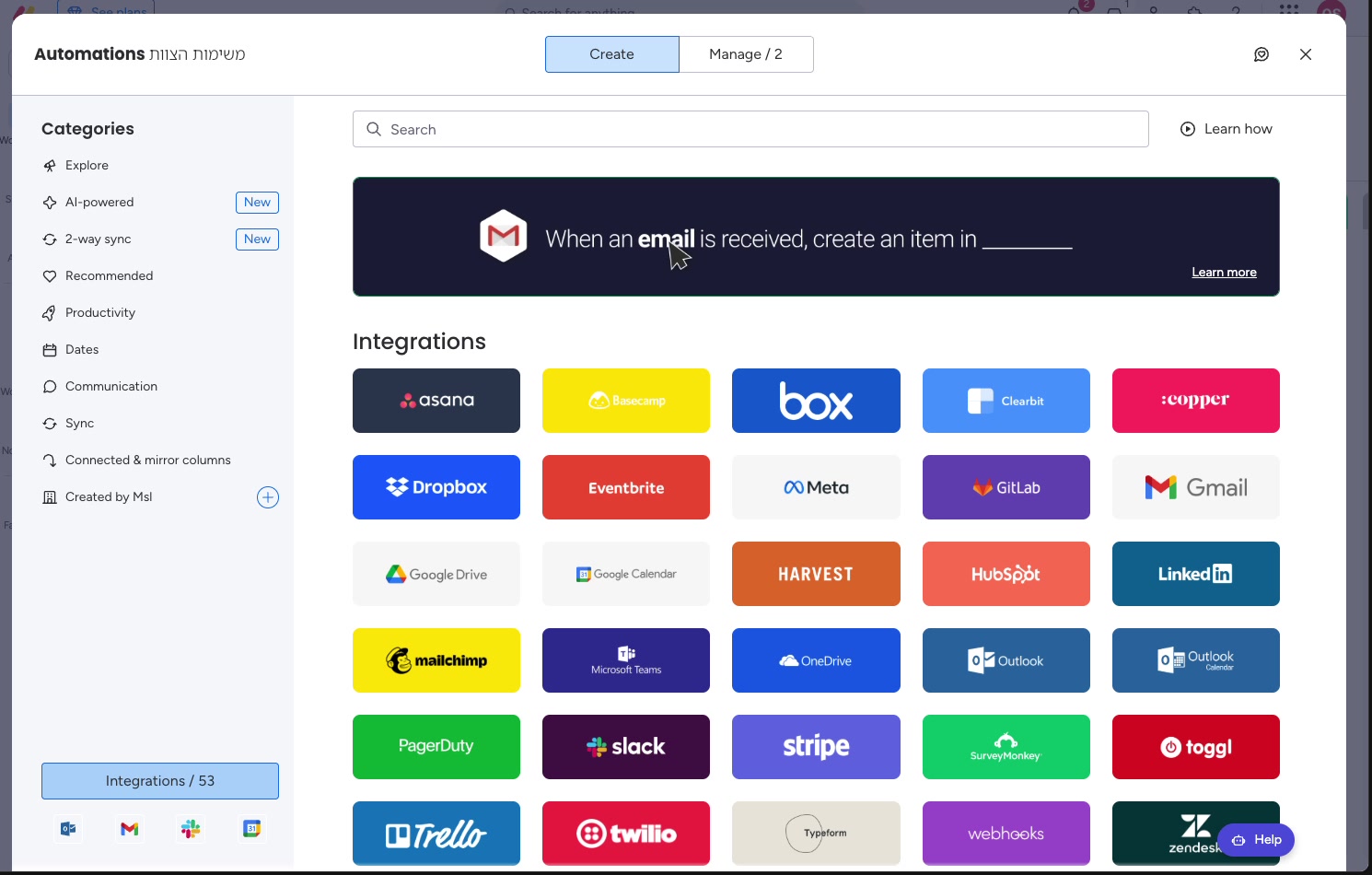Switch to the Manage / 2 tab
This screenshot has width=1372, height=875.
click(x=747, y=54)
